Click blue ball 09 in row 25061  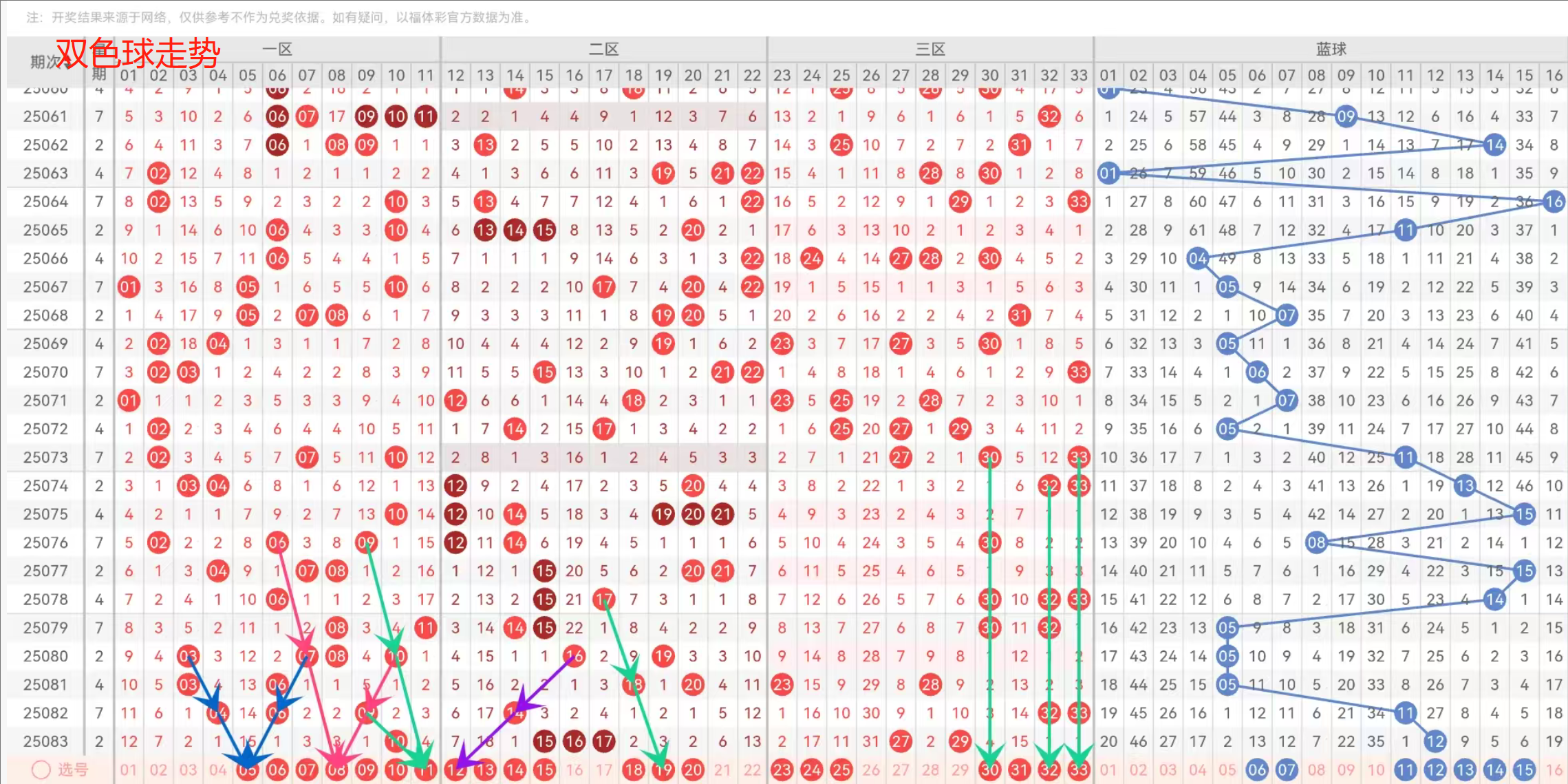[x=1346, y=116]
